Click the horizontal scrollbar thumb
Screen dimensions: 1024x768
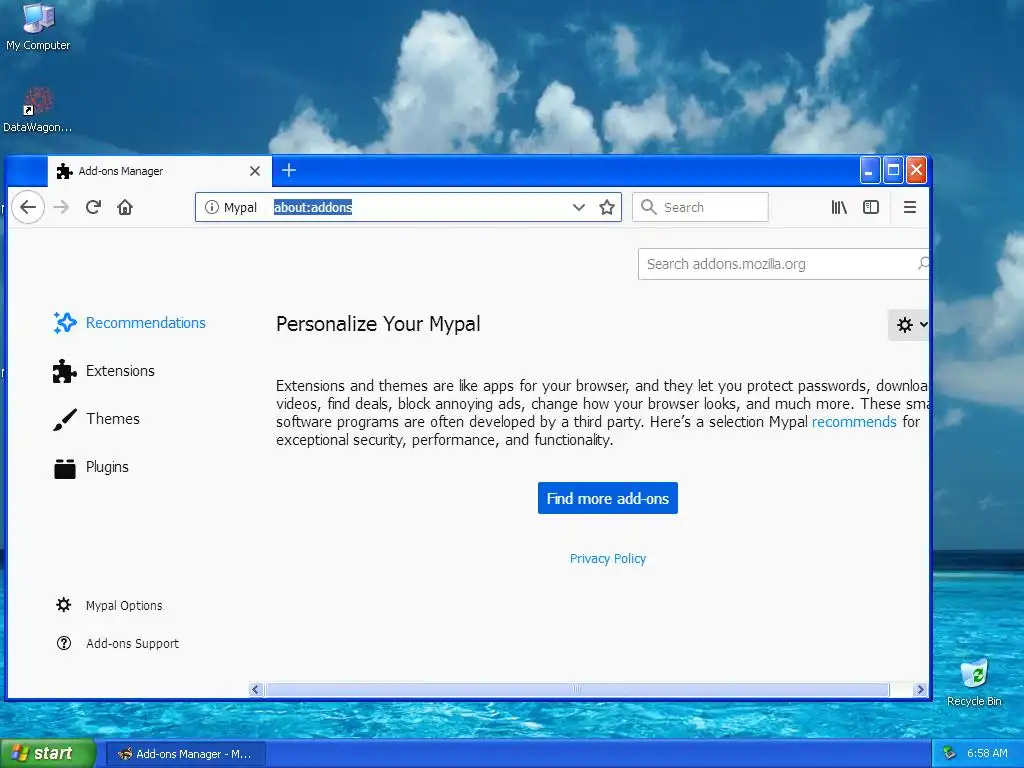(577, 690)
